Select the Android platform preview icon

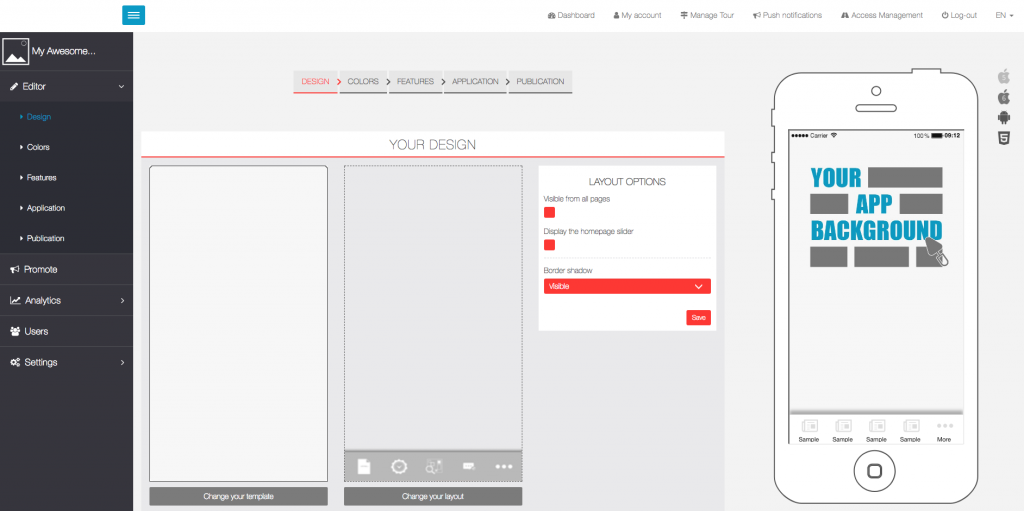pos(1004,118)
